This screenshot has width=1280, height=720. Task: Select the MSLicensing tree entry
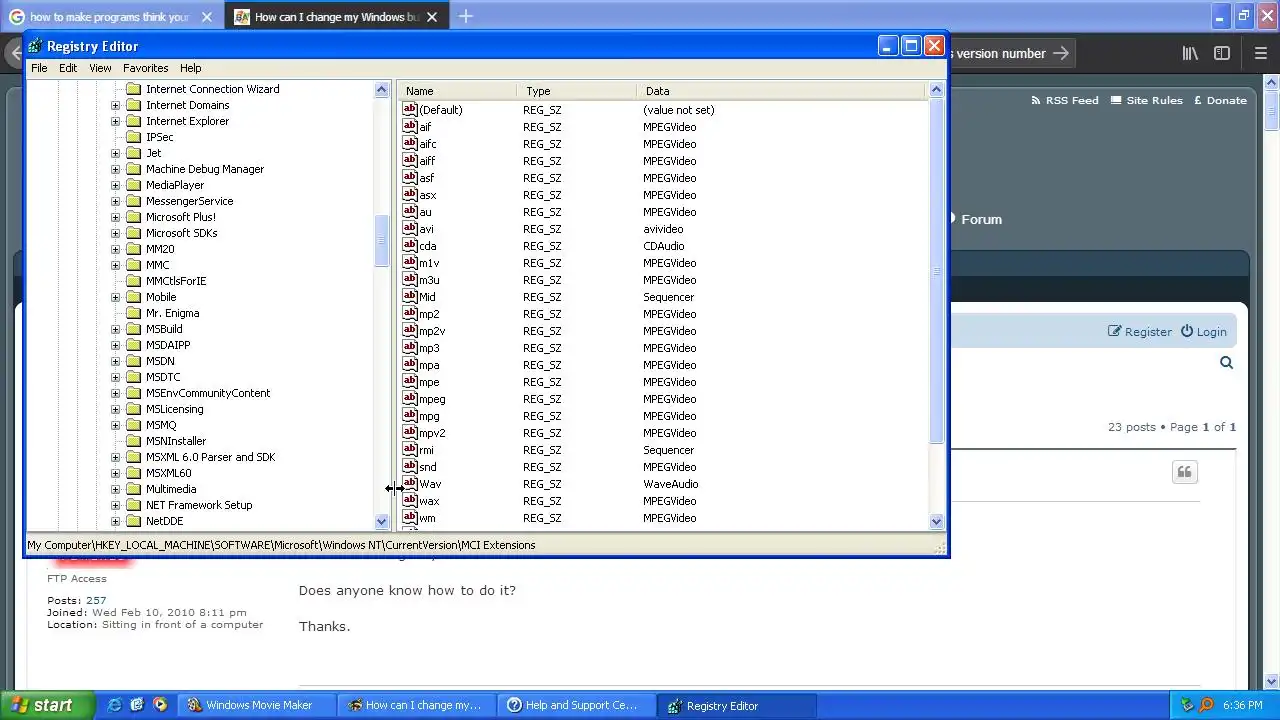(x=174, y=409)
